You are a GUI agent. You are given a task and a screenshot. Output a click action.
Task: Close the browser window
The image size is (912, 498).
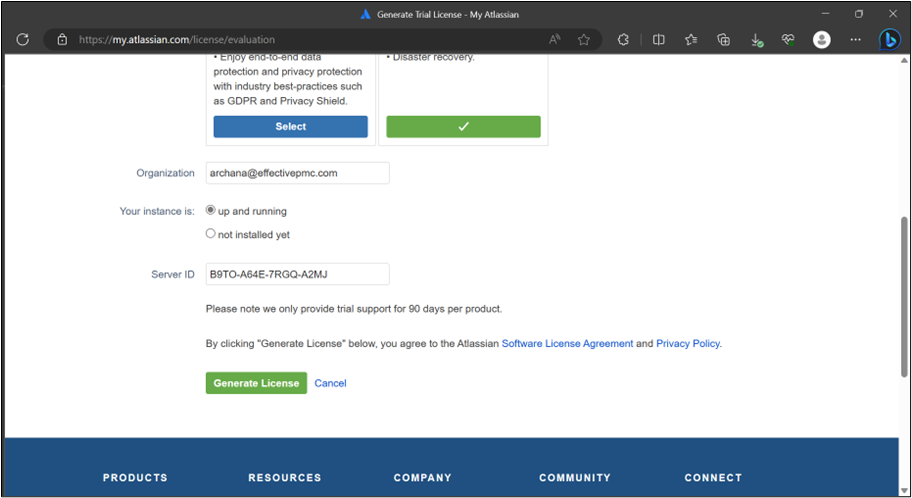pyautogui.click(x=893, y=13)
